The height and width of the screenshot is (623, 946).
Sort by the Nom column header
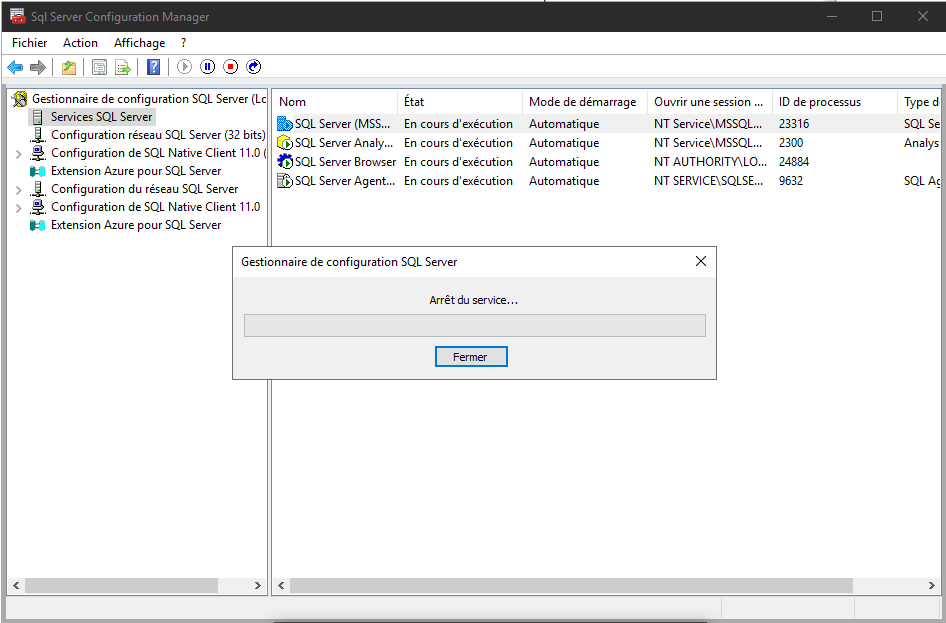(x=335, y=102)
